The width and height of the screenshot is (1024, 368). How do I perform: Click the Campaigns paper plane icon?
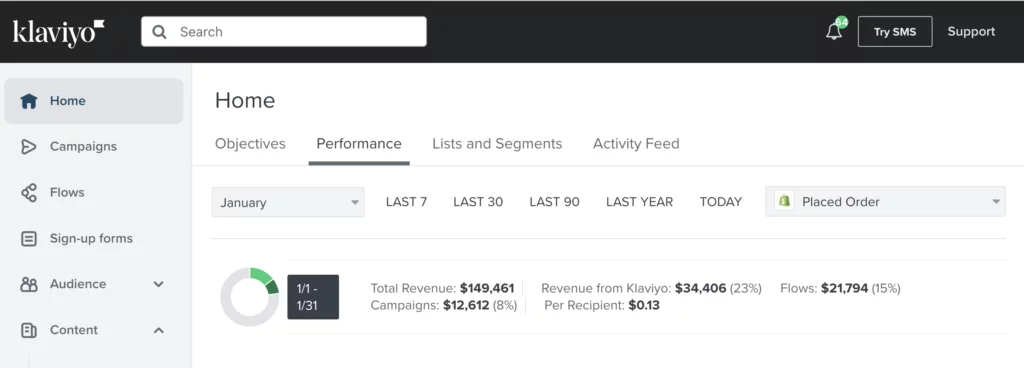29,147
